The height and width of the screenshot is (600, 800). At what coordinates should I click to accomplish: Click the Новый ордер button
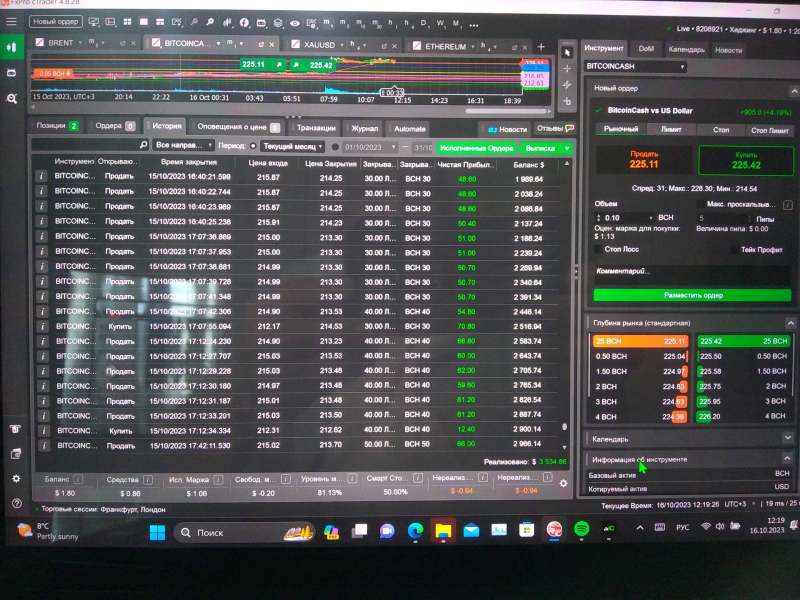(x=56, y=21)
